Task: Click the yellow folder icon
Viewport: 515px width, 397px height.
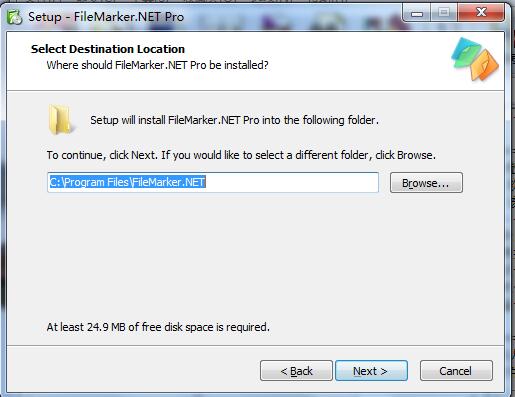Action: [60, 120]
